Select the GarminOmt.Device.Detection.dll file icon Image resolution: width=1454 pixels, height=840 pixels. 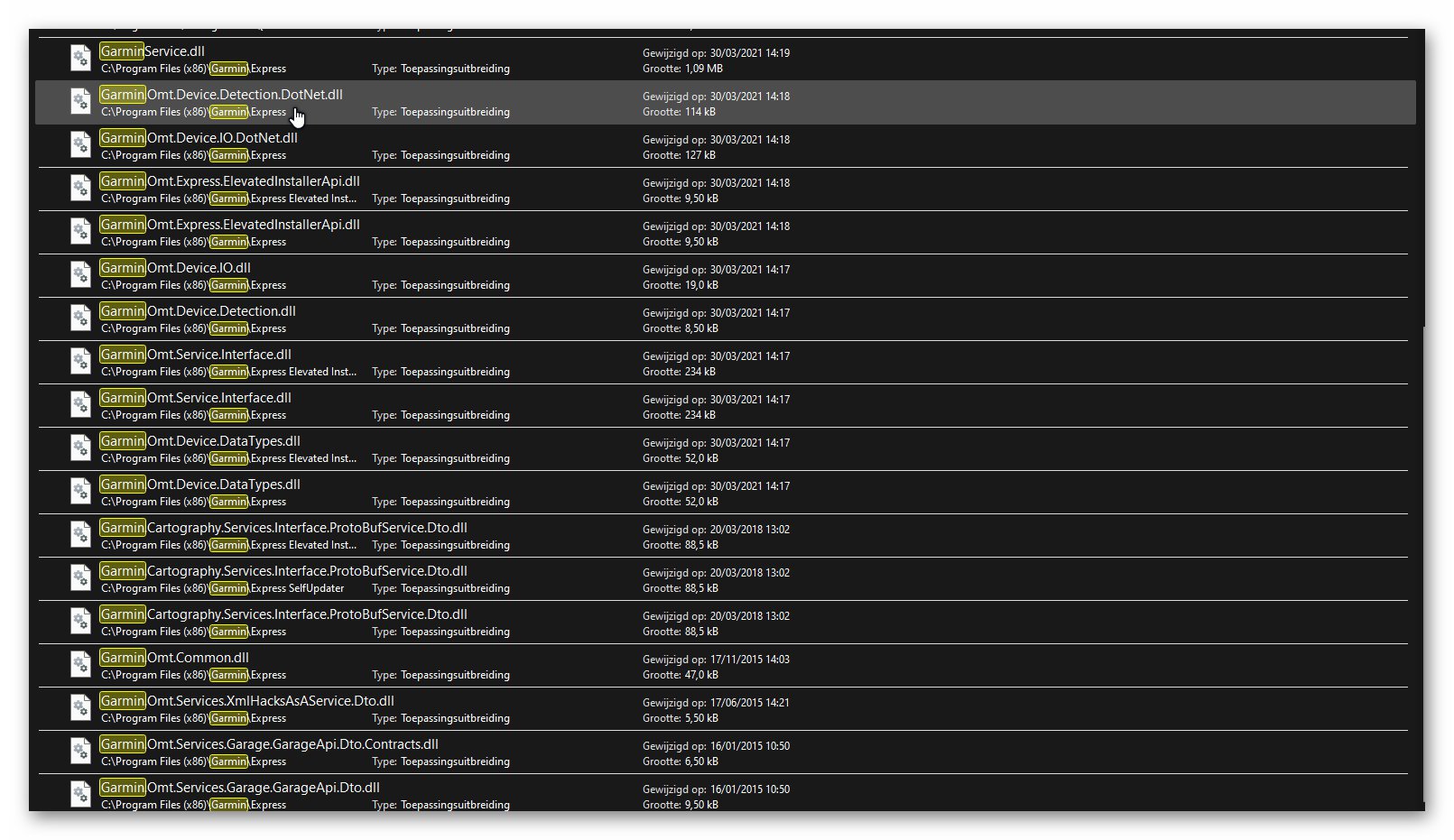click(80, 318)
